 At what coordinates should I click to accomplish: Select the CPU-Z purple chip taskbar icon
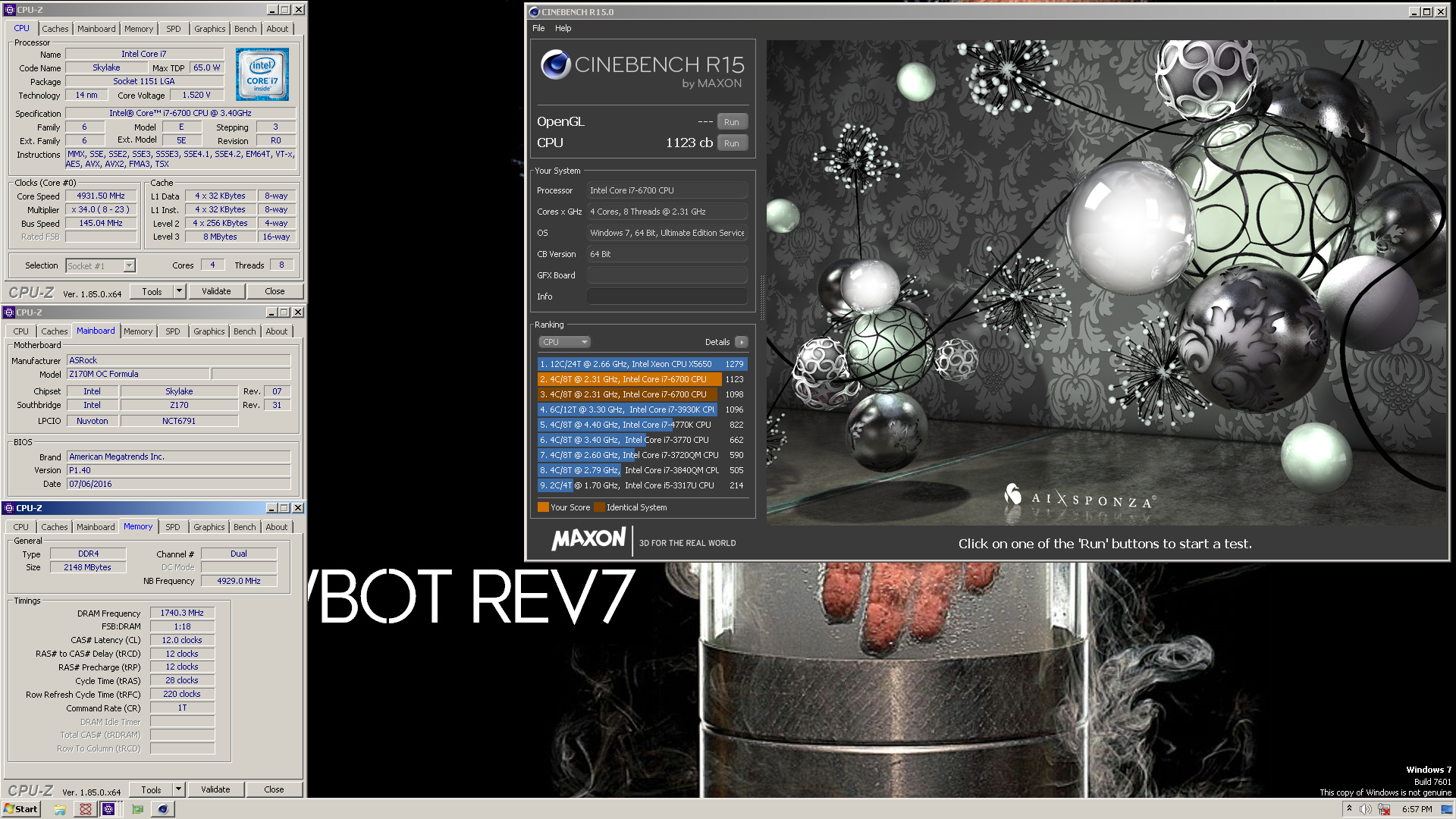tap(108, 809)
